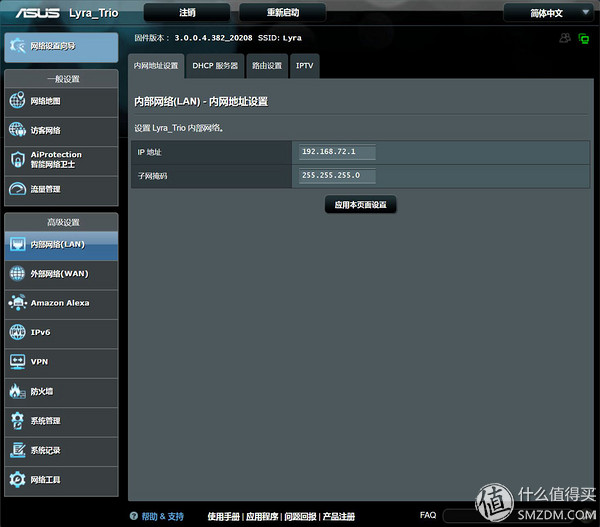Switch to the 内网地址设置 tab
Image resolution: width=600 pixels, height=527 pixels.
coord(156,66)
